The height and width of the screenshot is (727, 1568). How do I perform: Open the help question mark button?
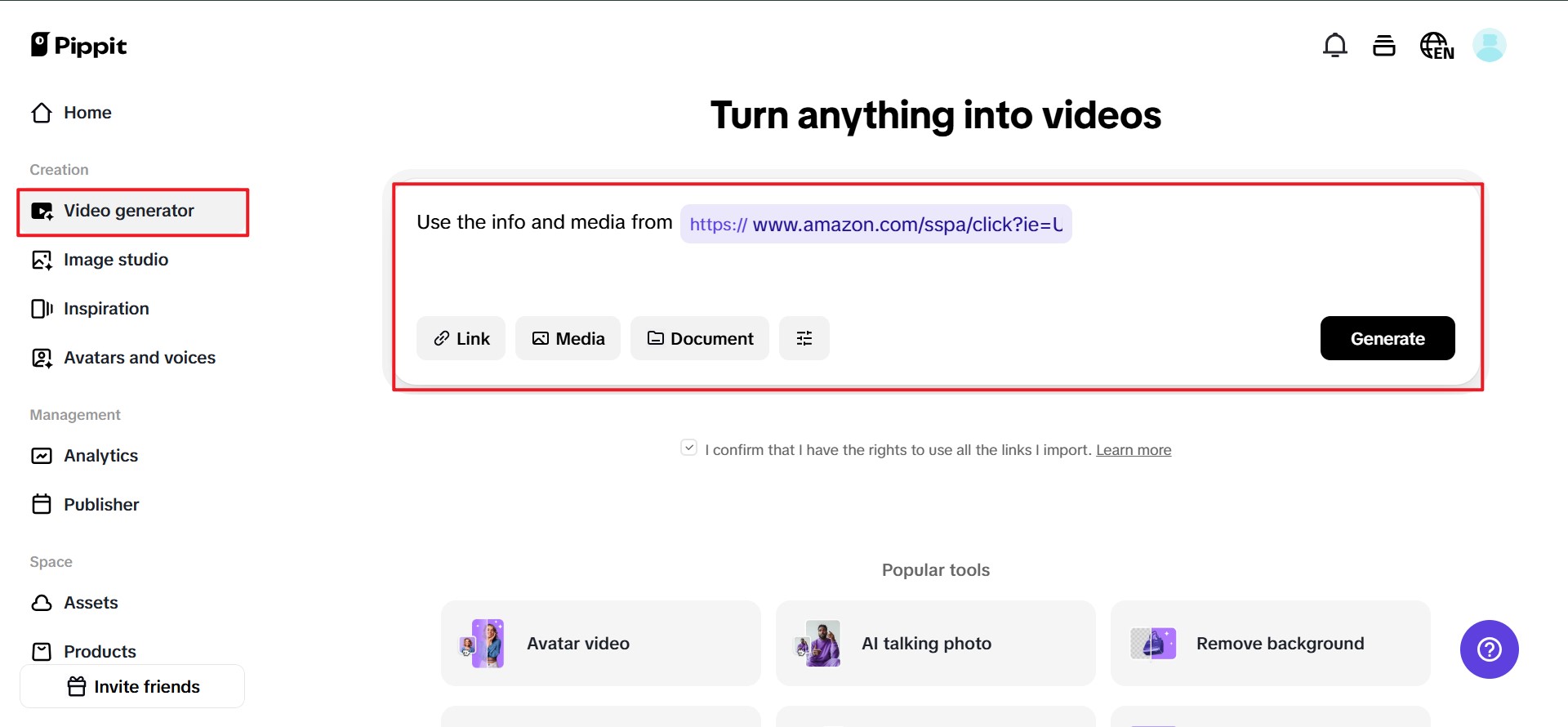1489,649
